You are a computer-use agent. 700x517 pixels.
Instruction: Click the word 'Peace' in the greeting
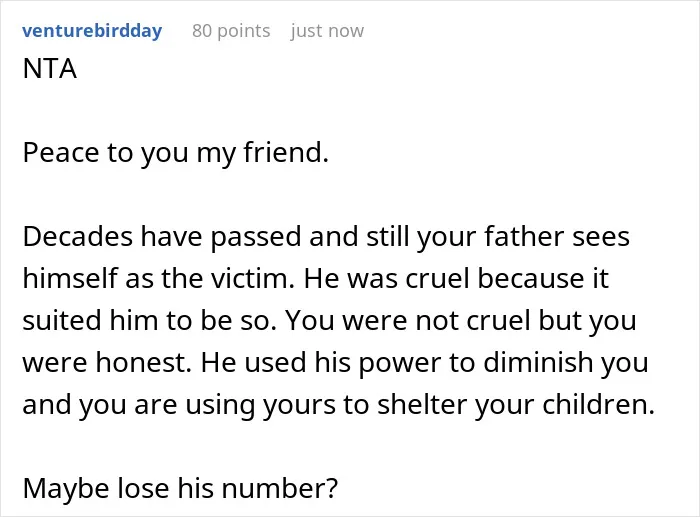61,153
